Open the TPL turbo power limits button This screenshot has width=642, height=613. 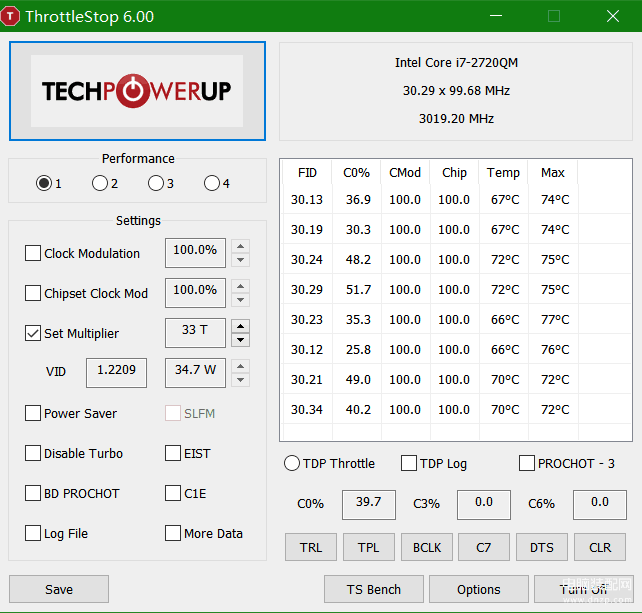click(368, 547)
